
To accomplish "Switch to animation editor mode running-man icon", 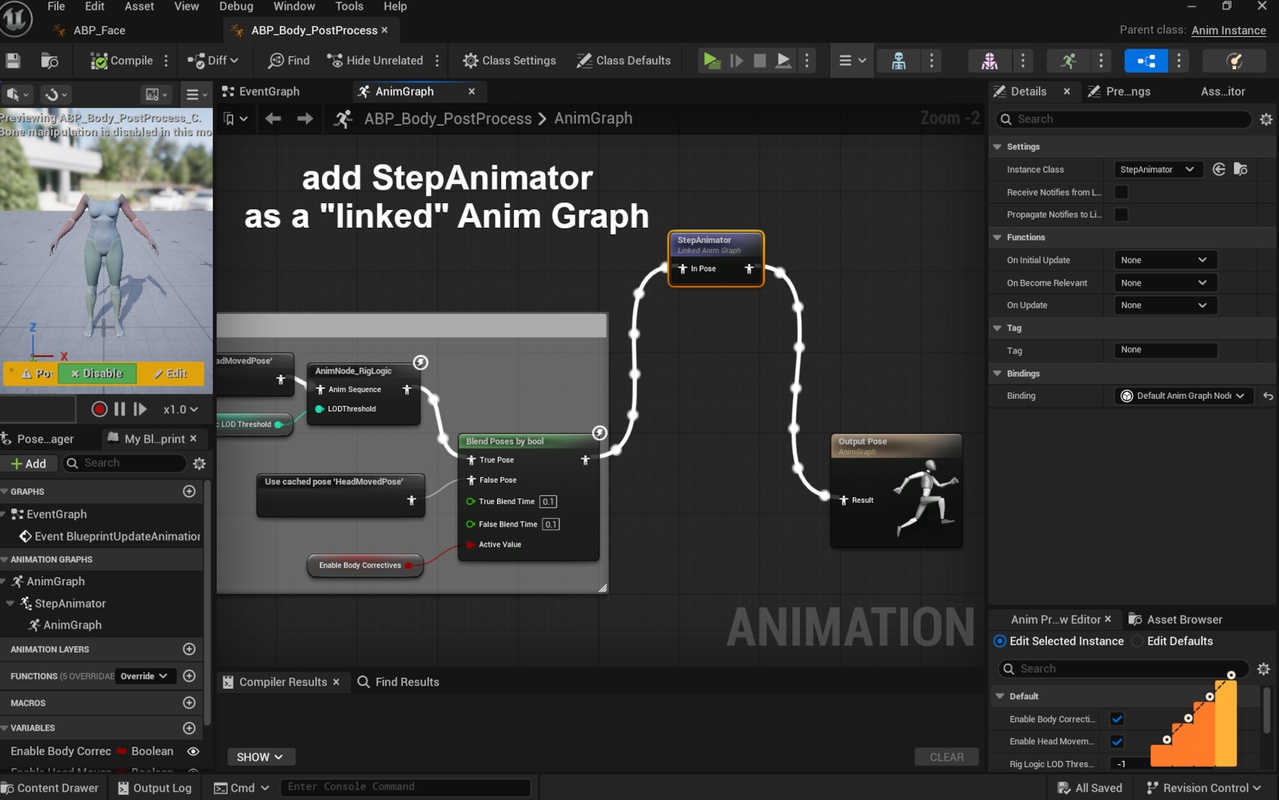I will tap(1069, 61).
